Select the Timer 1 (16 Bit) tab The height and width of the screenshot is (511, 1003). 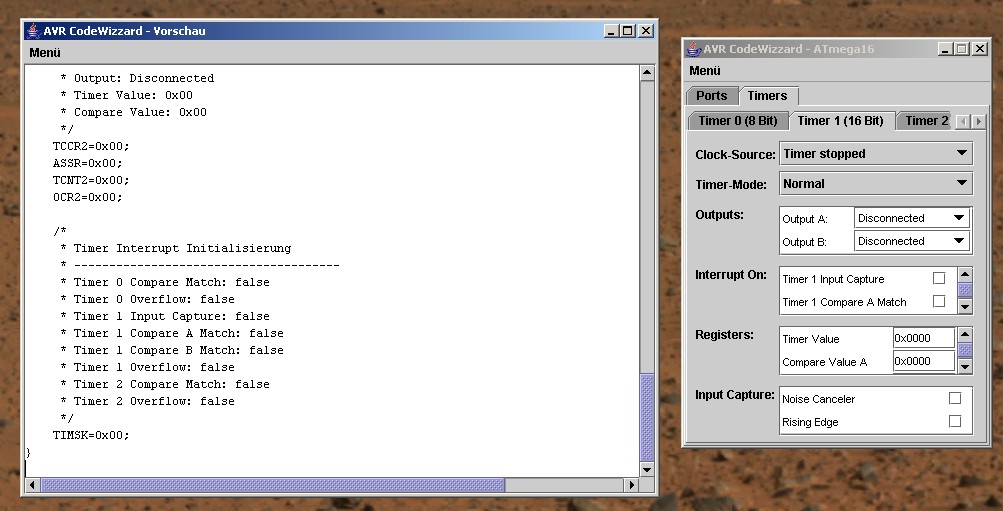click(841, 121)
